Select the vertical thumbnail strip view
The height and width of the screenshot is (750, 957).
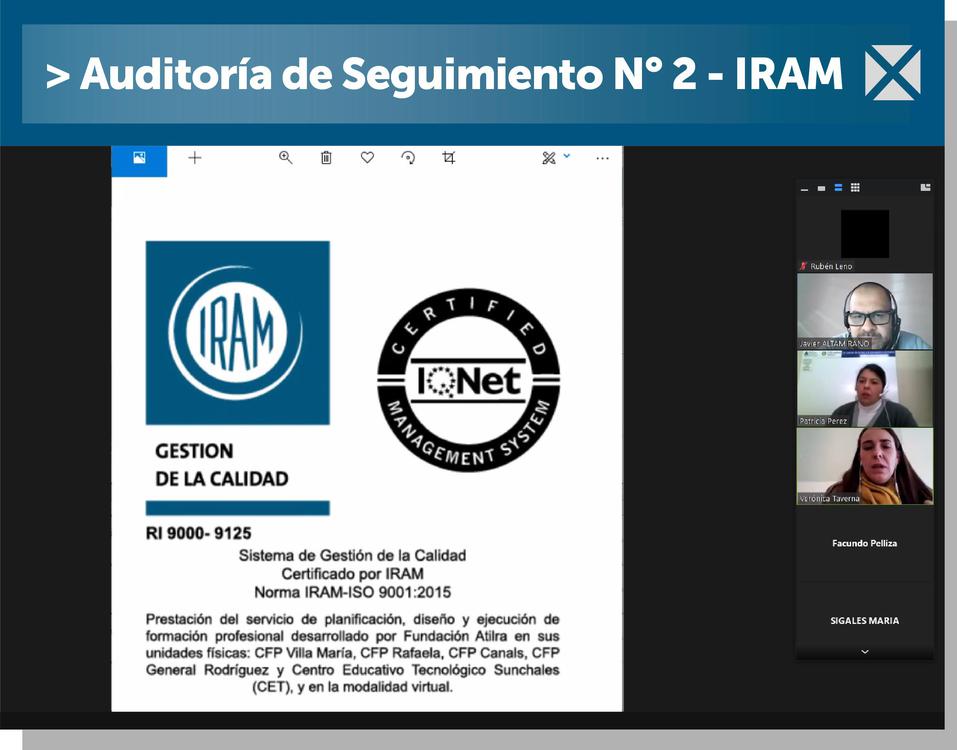838,188
